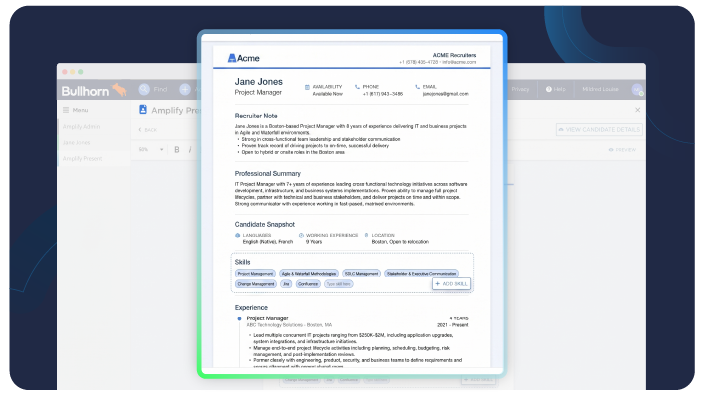The image size is (705, 396).
Task: Select SDLC Management skill tag
Action: pyautogui.click(x=361, y=274)
